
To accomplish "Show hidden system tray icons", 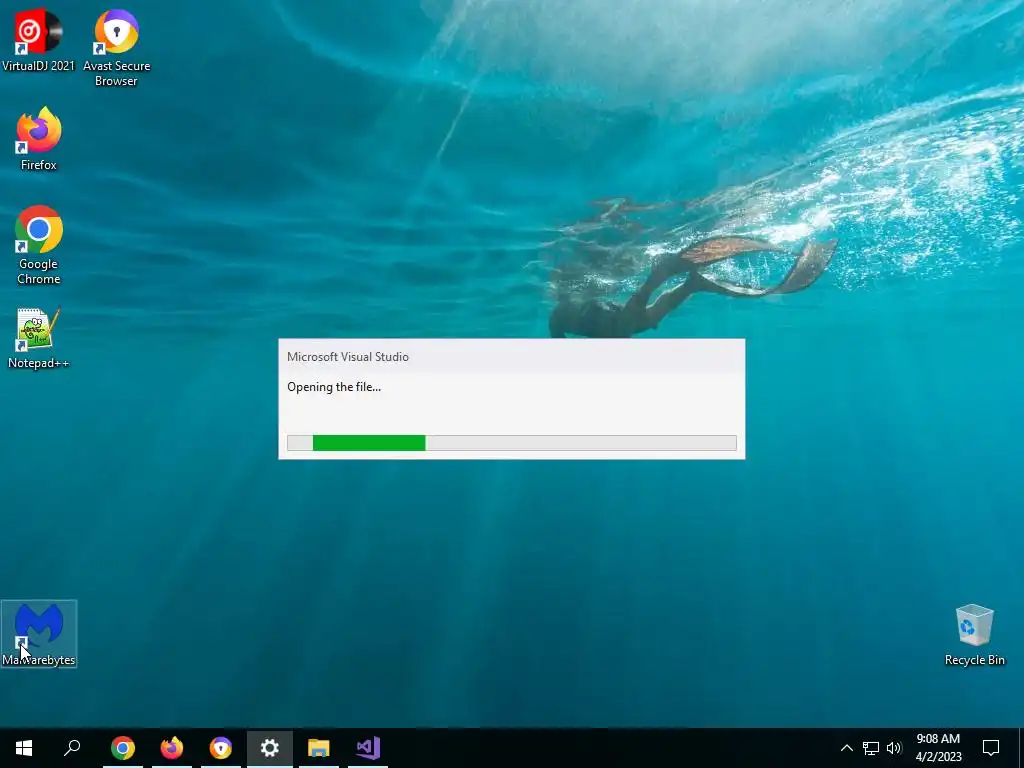I will click(846, 748).
